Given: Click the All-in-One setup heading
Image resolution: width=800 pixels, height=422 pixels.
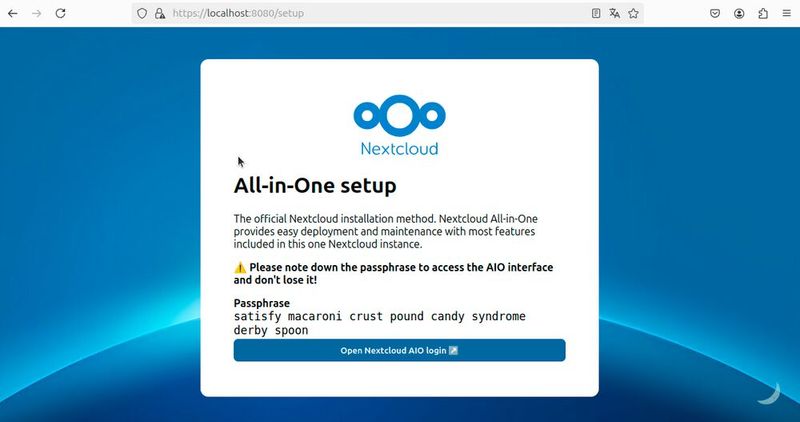Looking at the screenshot, I should tap(315, 185).
